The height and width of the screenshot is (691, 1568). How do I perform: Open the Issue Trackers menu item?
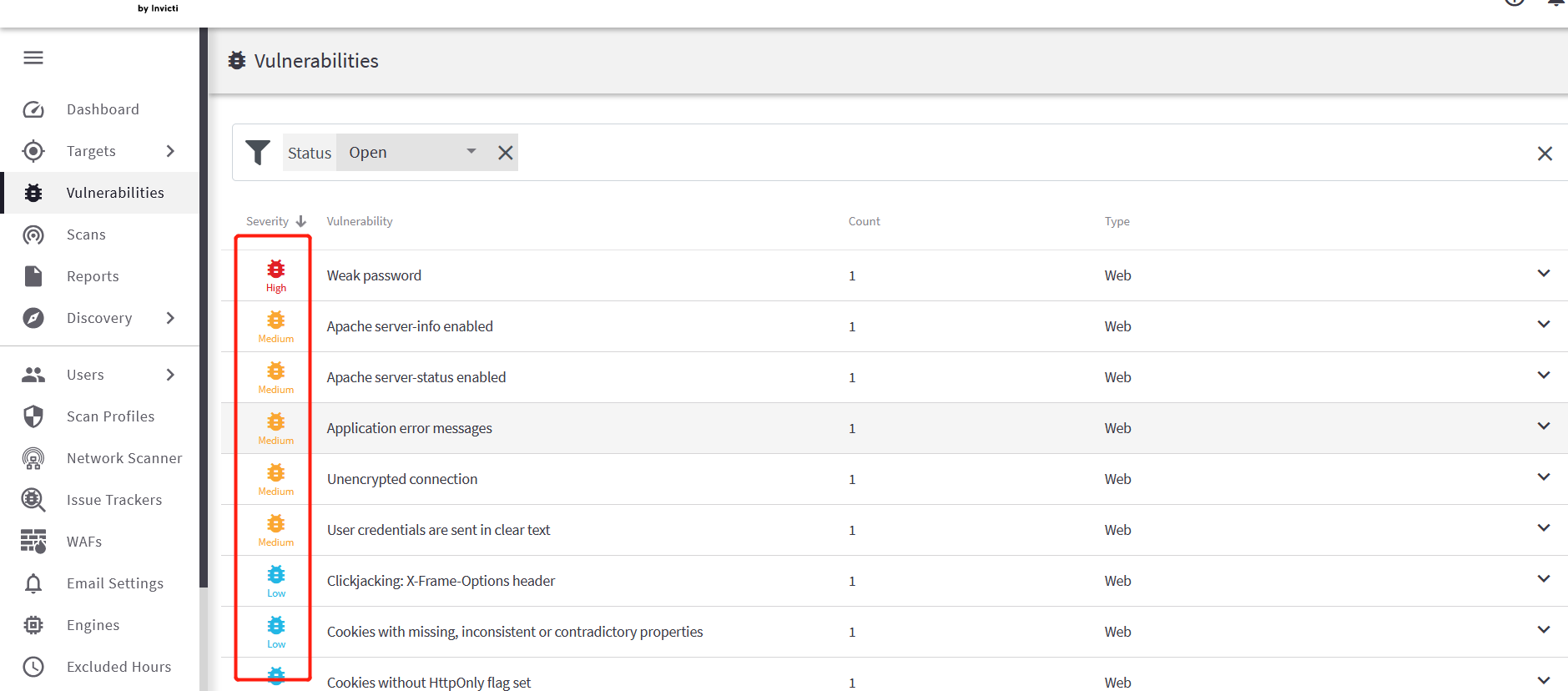pos(100,500)
